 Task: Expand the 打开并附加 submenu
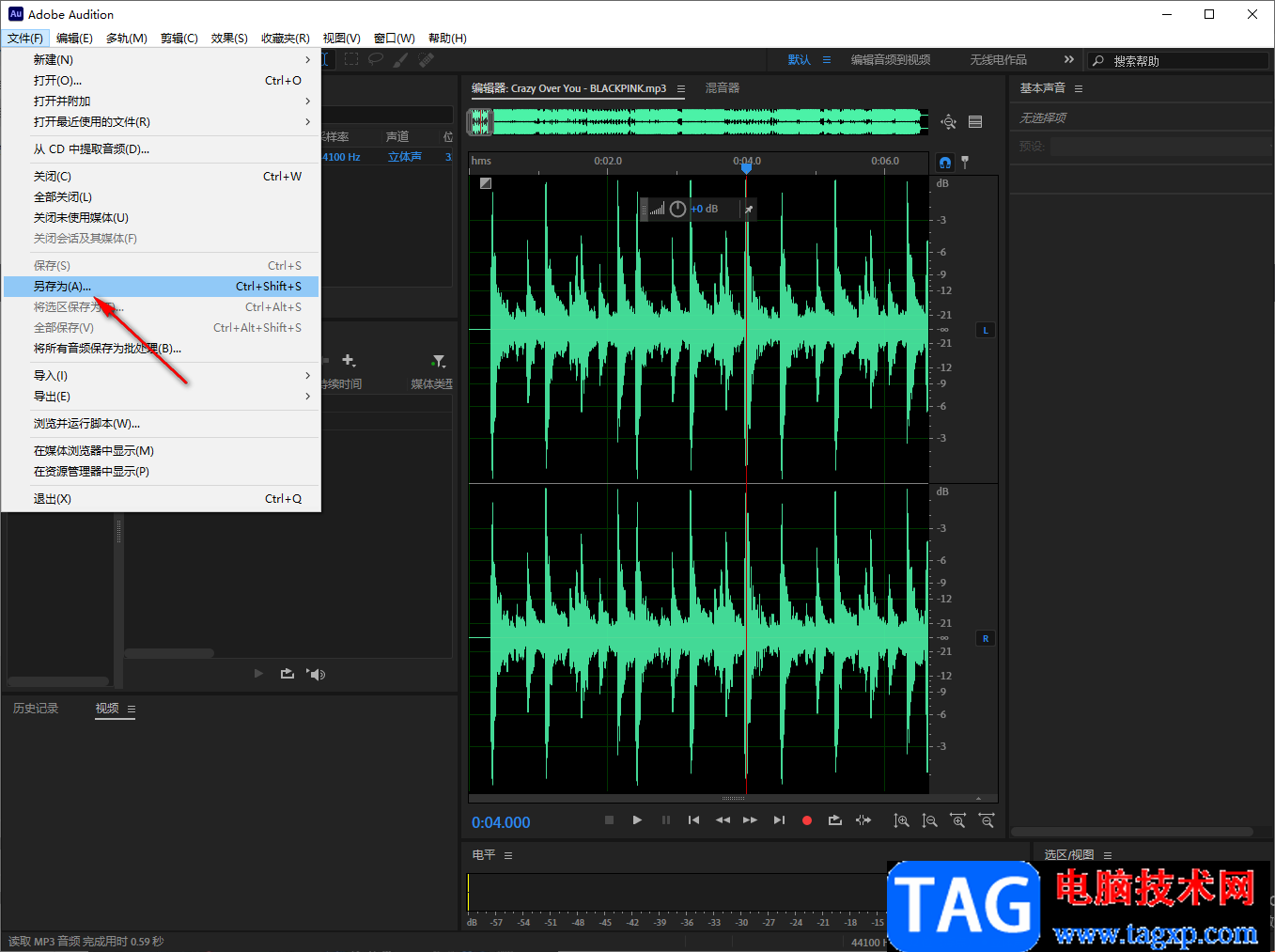(162, 101)
